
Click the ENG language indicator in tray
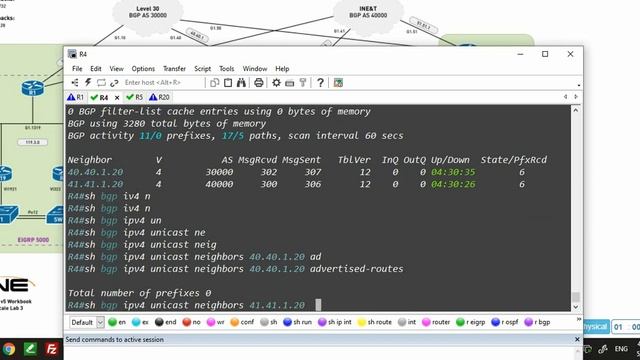621,349
